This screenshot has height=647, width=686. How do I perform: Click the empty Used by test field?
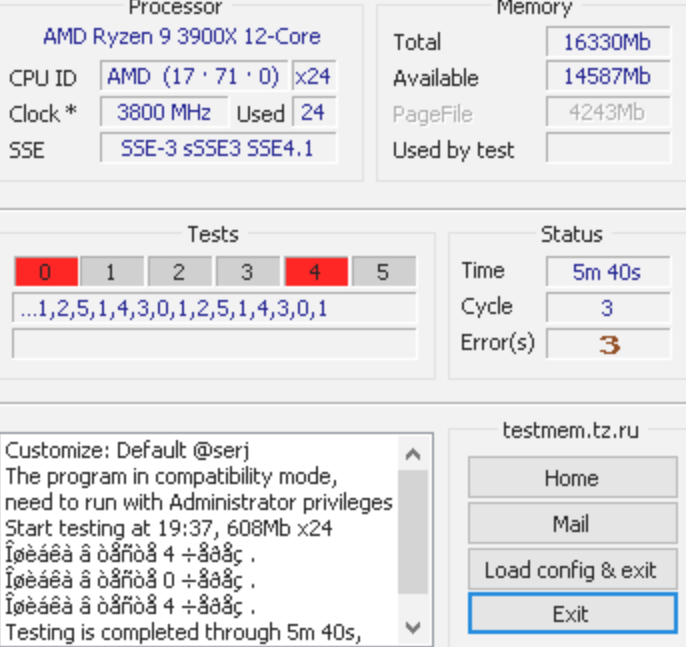(608, 148)
